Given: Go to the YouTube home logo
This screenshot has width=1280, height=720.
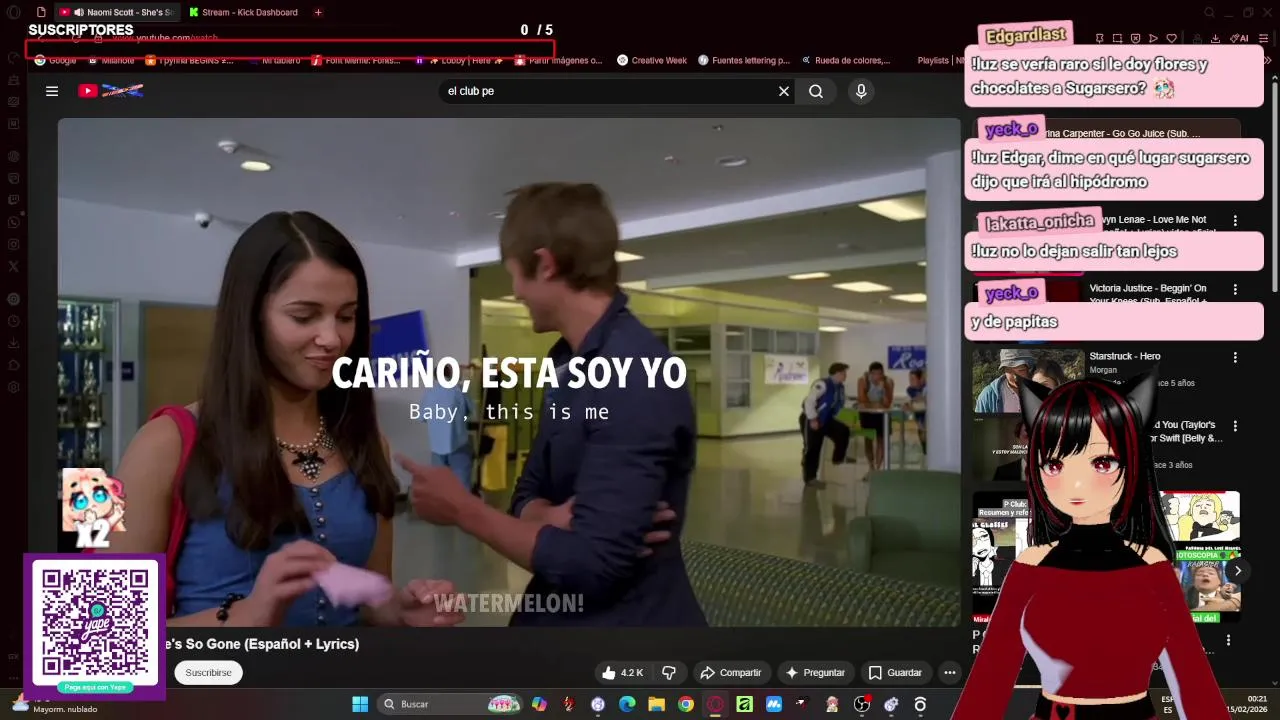Looking at the screenshot, I should pyautogui.click(x=110, y=91).
